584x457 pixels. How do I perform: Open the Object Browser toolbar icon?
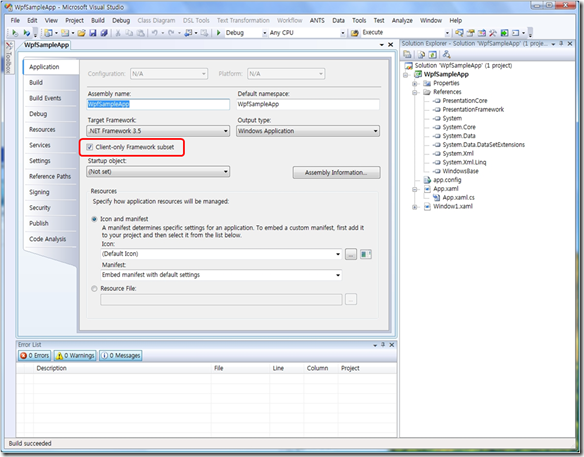(482, 33)
